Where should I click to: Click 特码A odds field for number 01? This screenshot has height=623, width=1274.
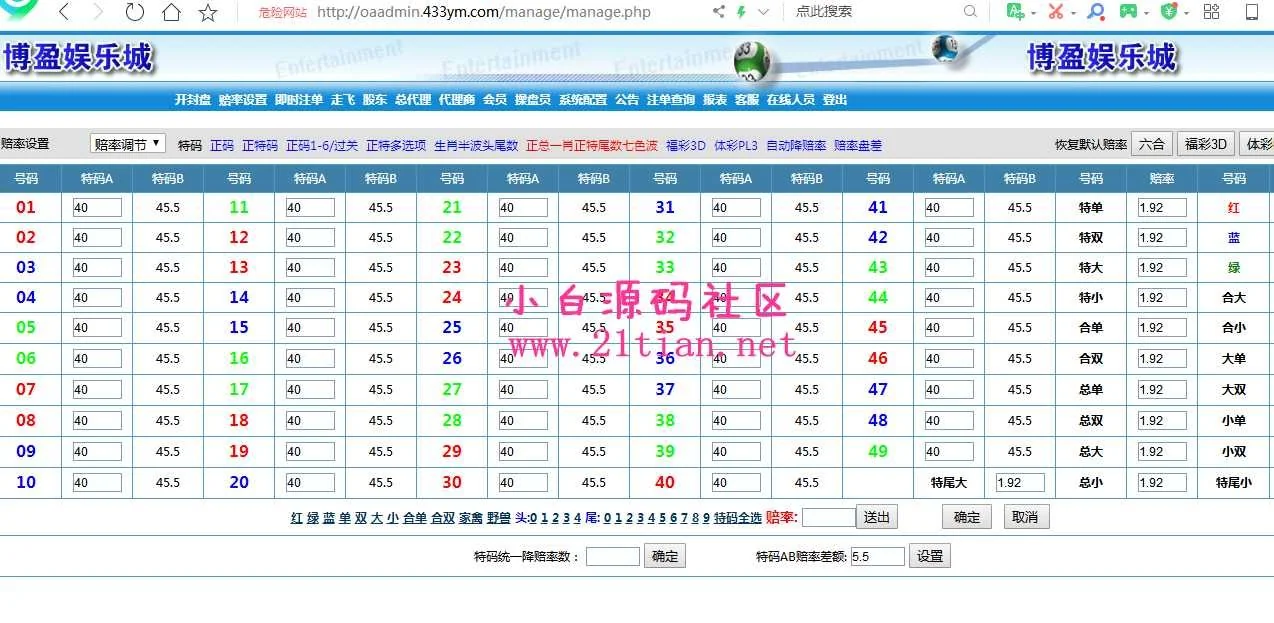(x=97, y=208)
